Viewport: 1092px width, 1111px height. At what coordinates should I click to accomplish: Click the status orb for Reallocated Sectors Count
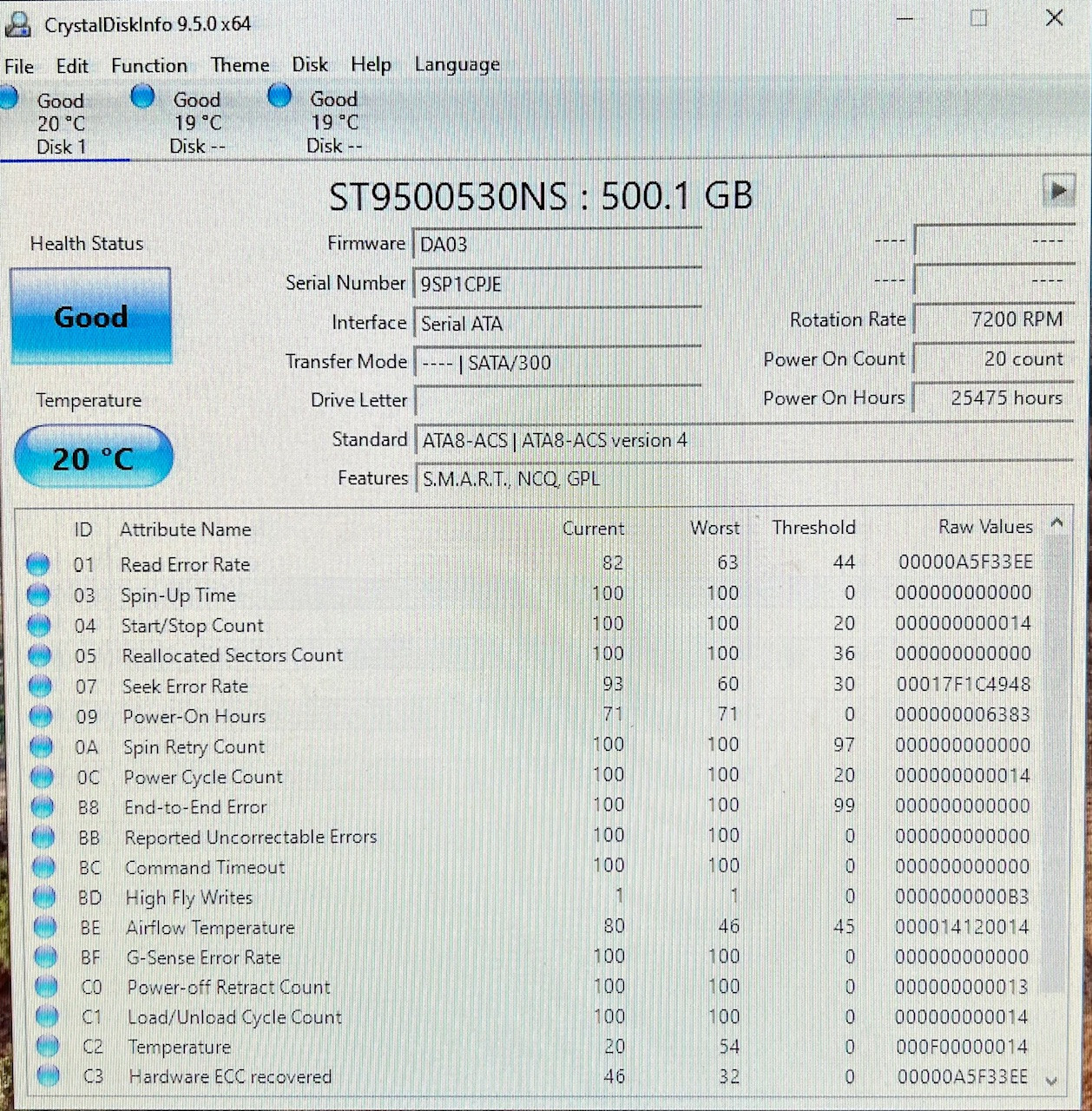coord(39,655)
